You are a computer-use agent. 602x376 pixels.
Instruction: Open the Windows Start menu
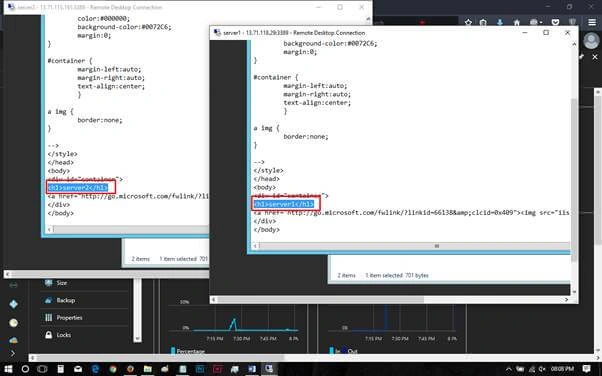coord(8,369)
